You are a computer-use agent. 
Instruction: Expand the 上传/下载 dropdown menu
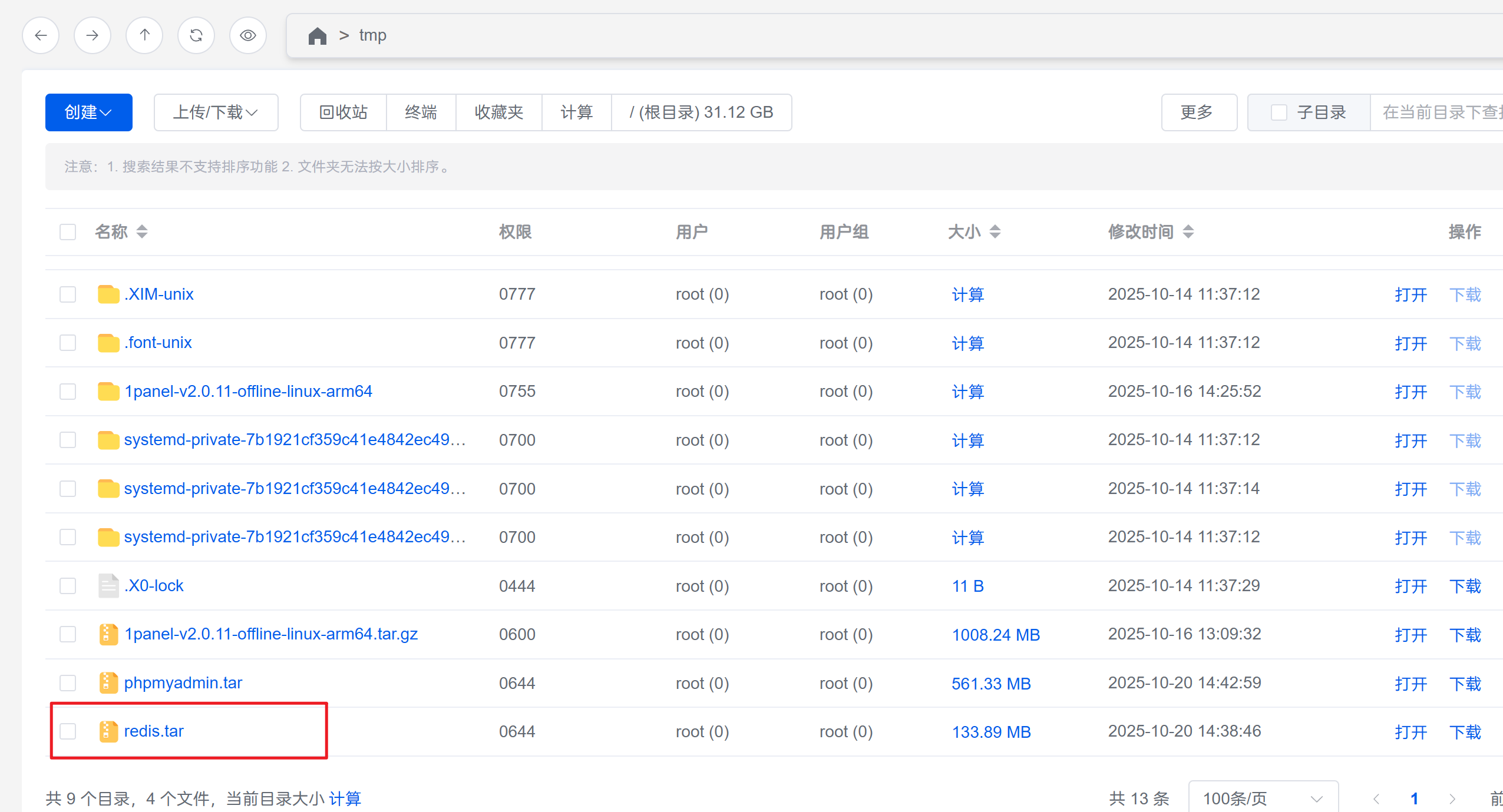click(216, 112)
